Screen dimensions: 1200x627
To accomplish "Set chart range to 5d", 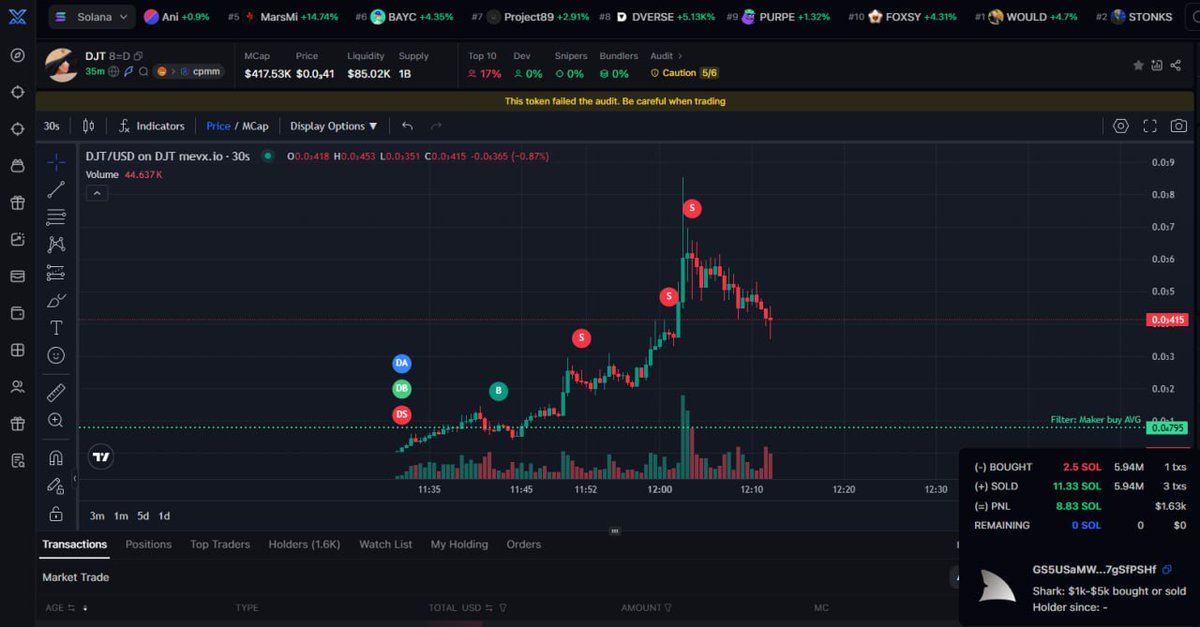I will [143, 516].
